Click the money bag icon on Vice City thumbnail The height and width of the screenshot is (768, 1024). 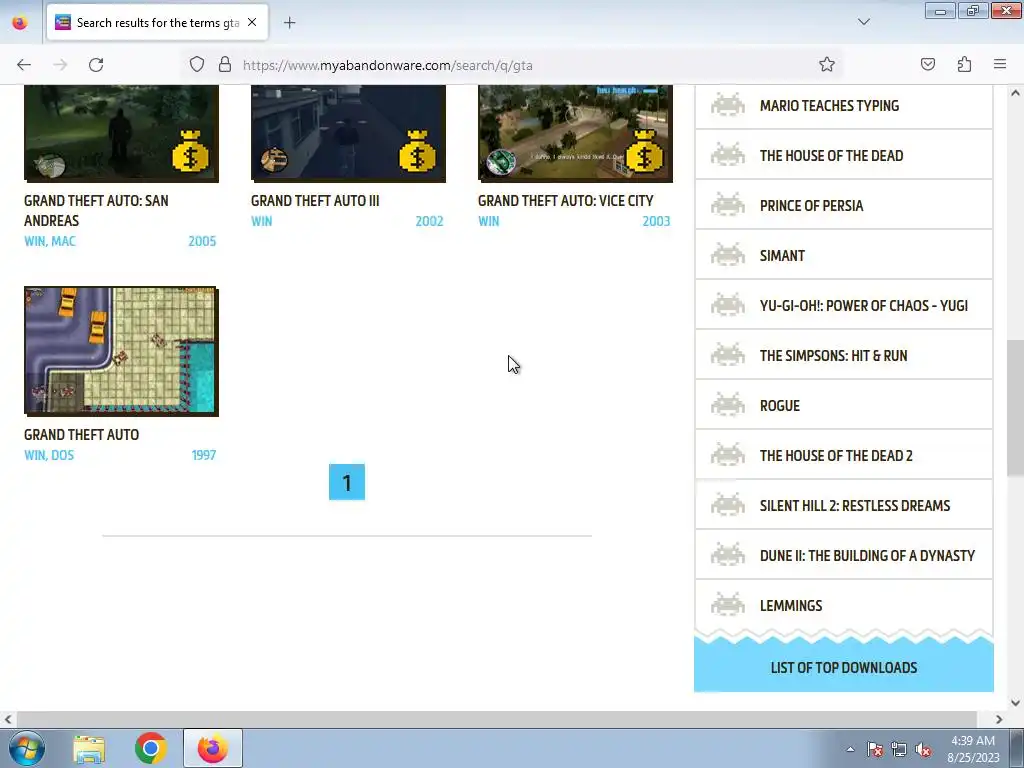point(644,152)
